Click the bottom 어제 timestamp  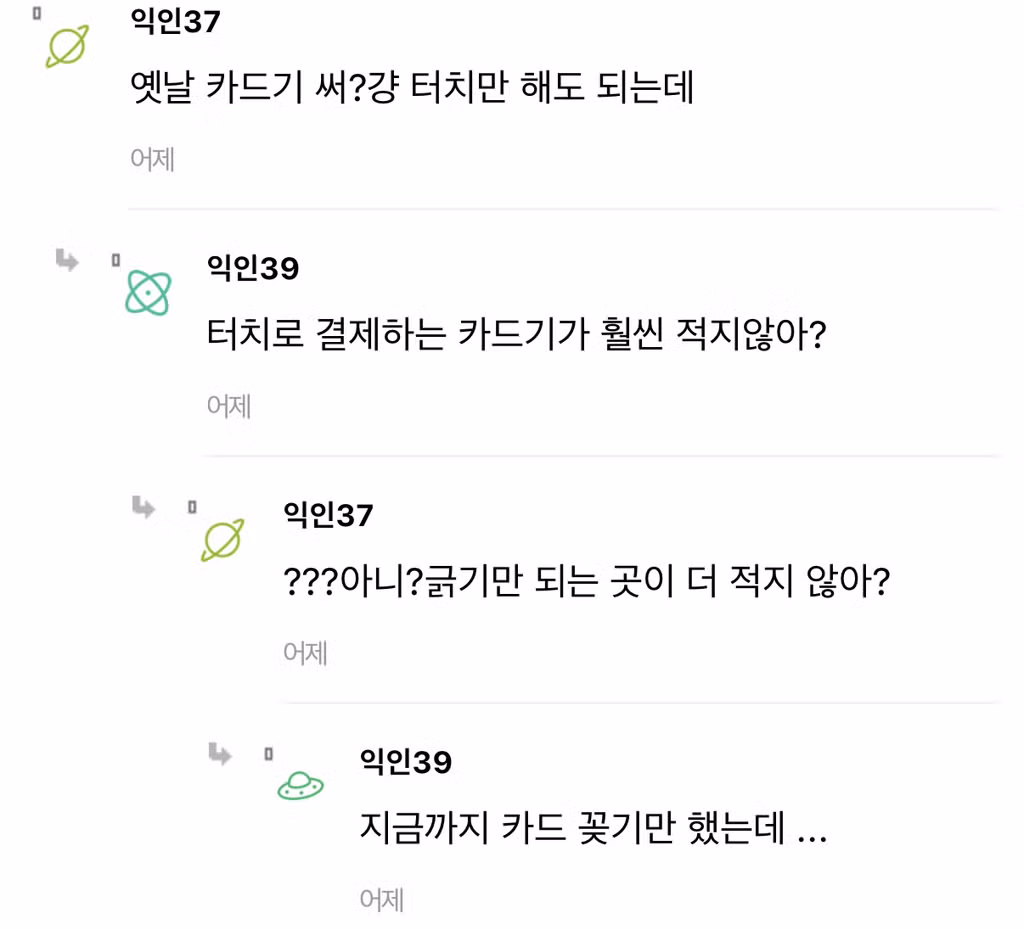point(381,900)
